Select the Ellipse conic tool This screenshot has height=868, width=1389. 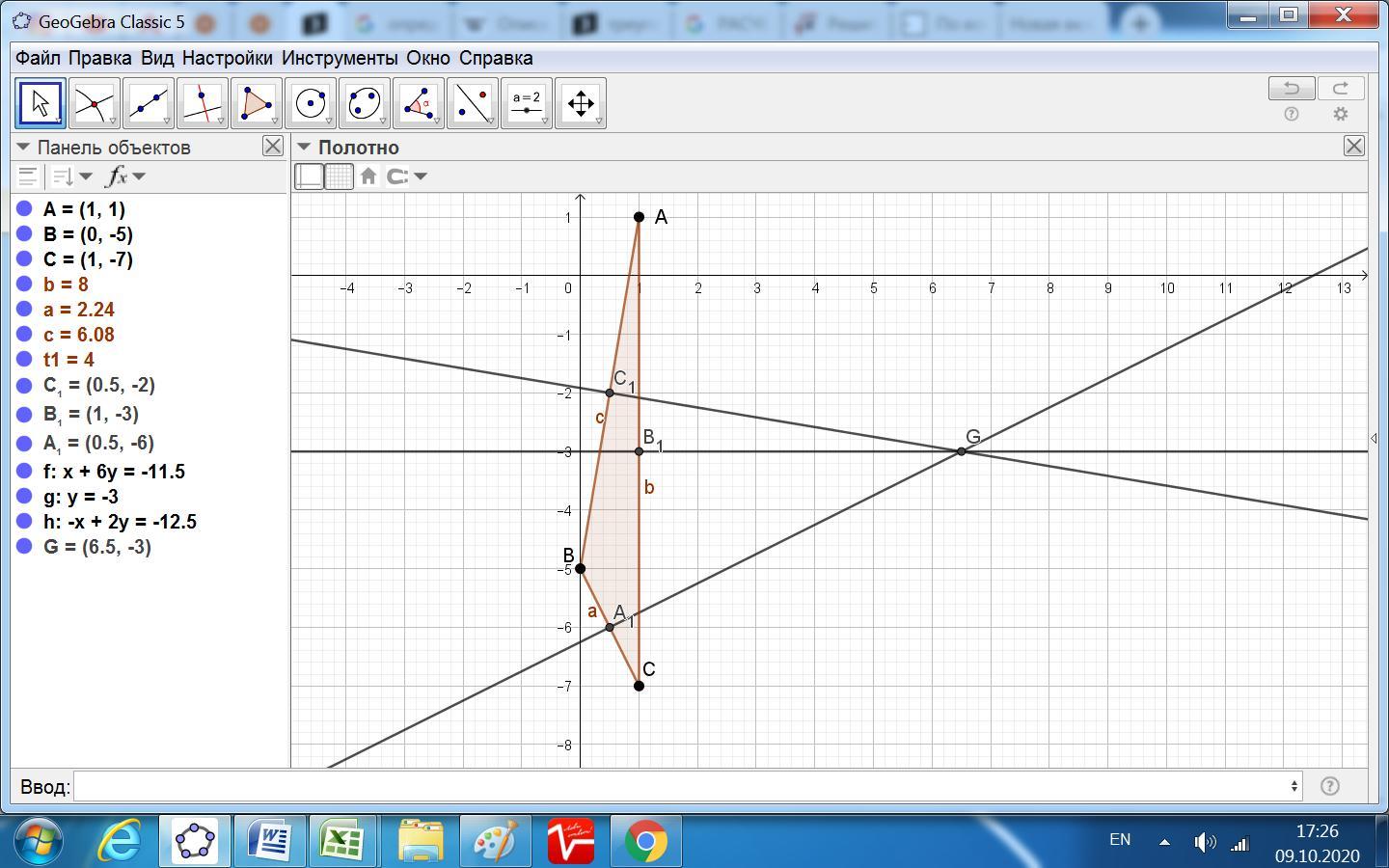(x=365, y=103)
